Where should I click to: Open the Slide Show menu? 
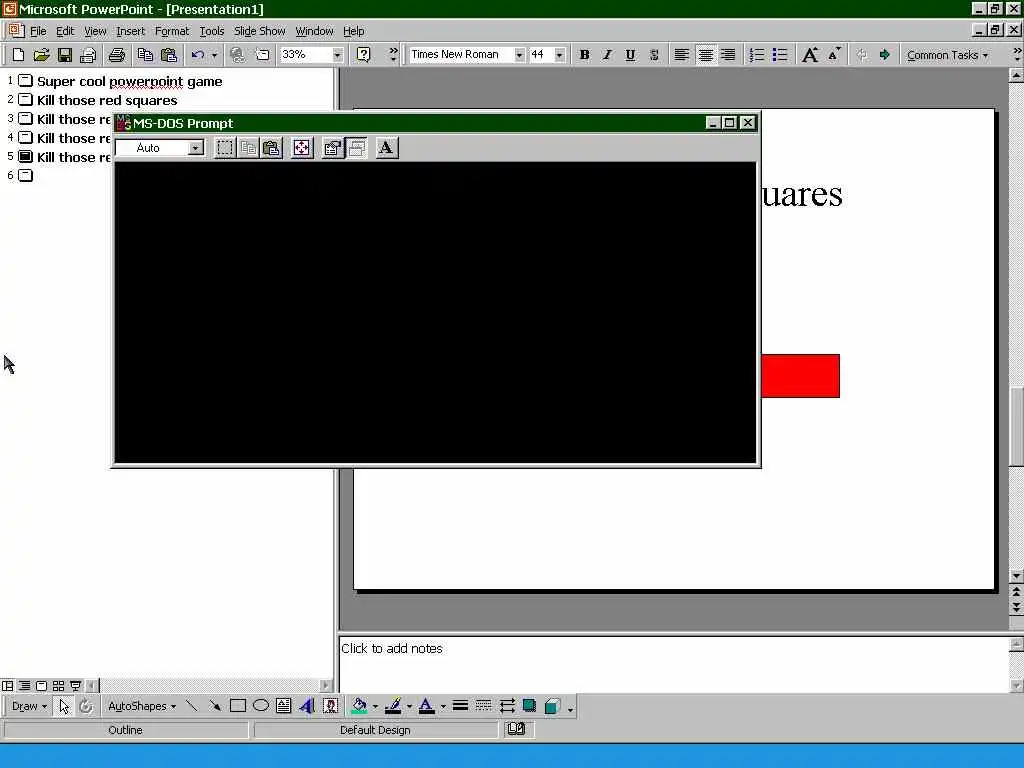point(259,31)
